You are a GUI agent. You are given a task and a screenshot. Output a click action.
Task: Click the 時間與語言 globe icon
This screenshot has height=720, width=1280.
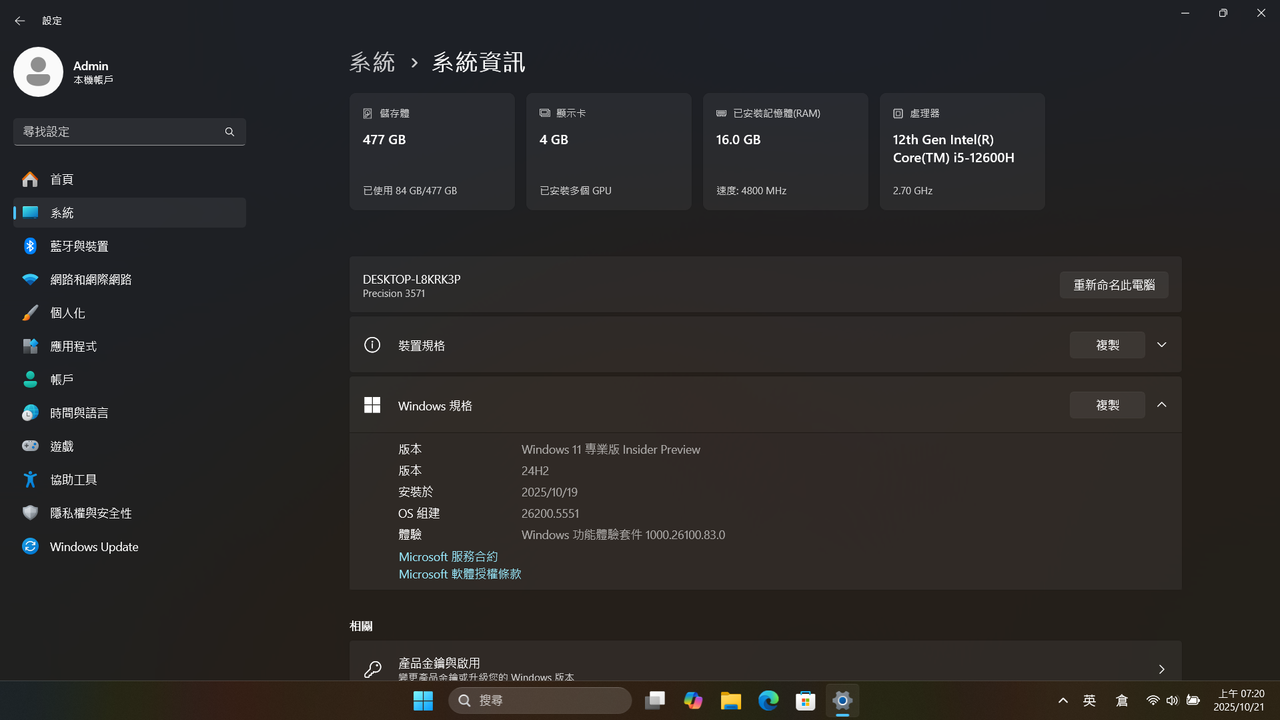point(30,413)
